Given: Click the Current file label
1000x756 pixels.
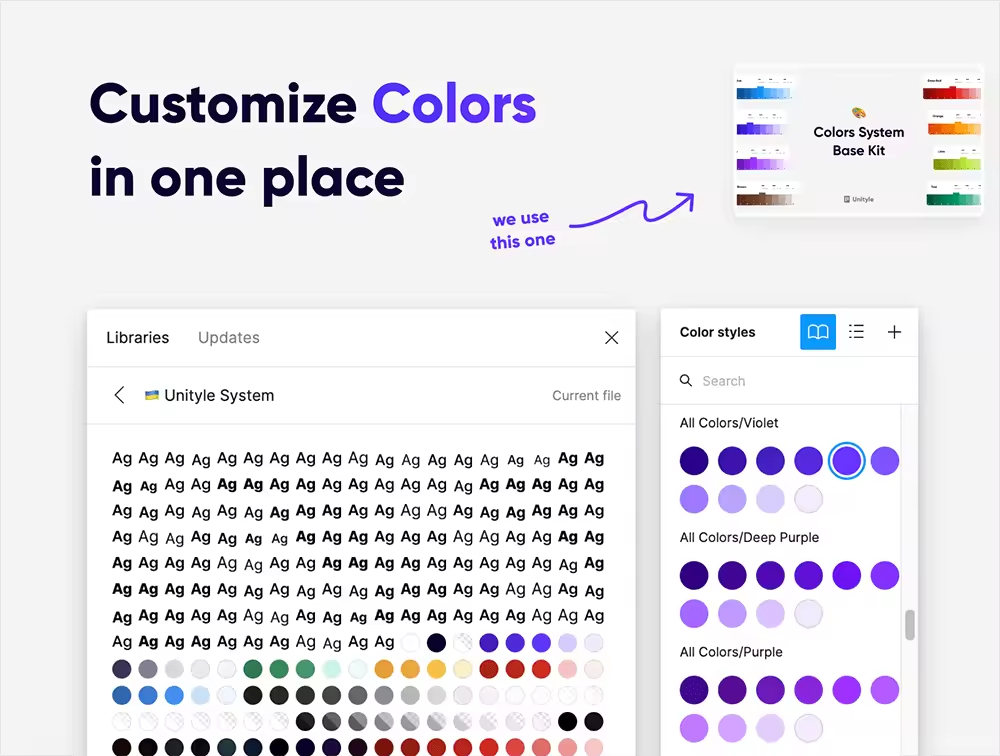Looking at the screenshot, I should click(586, 396).
